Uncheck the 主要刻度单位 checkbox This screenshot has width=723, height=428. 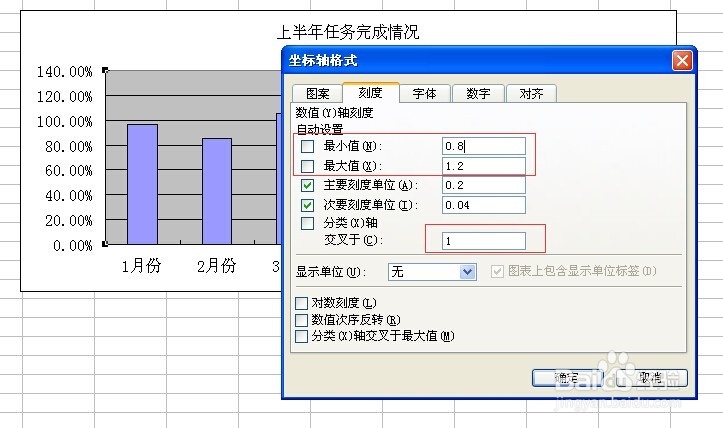[x=307, y=185]
